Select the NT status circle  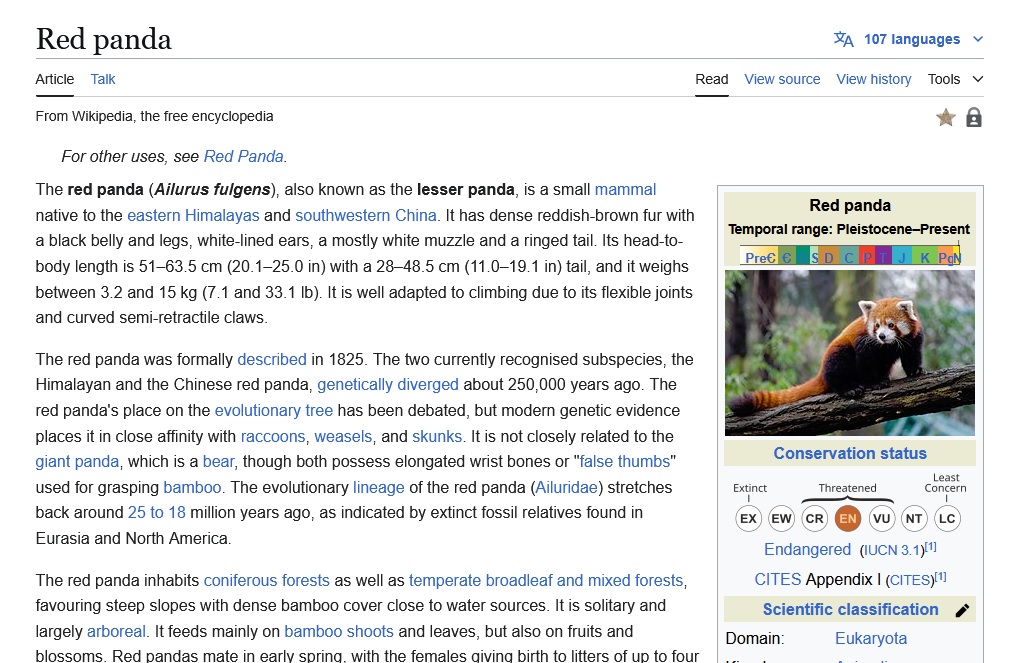[914, 519]
